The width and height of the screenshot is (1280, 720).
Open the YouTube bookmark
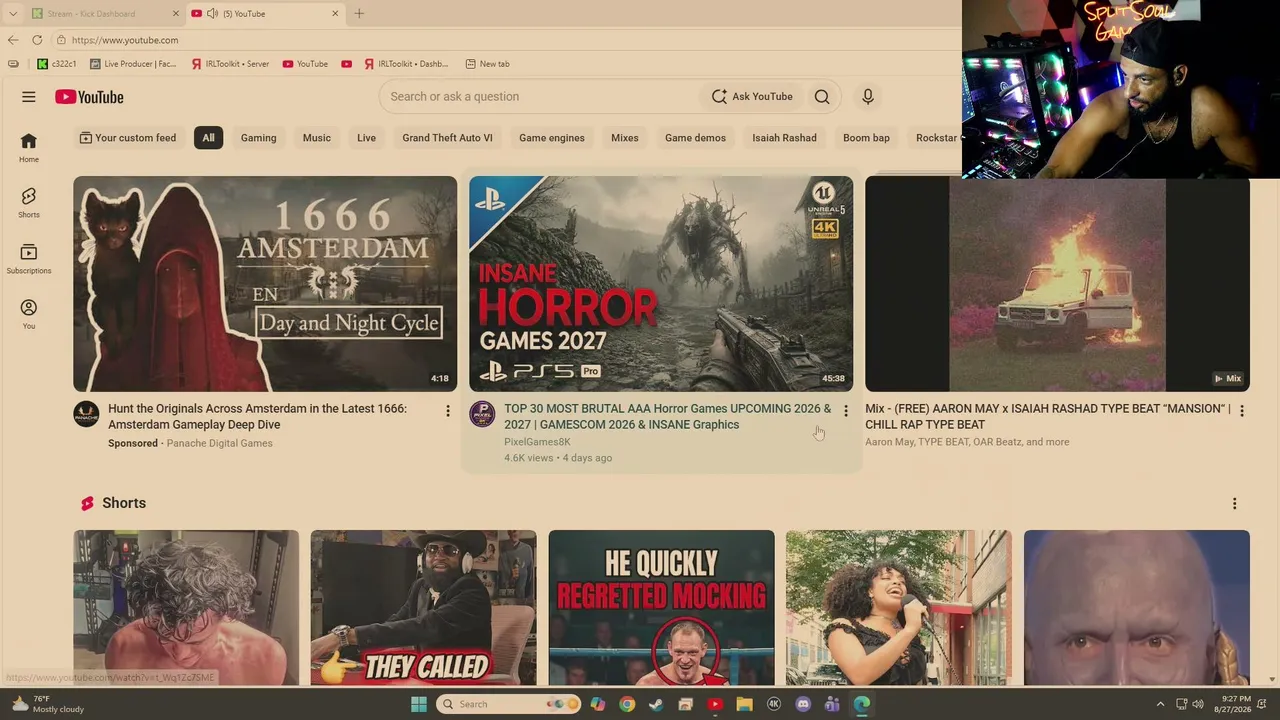tap(305, 64)
